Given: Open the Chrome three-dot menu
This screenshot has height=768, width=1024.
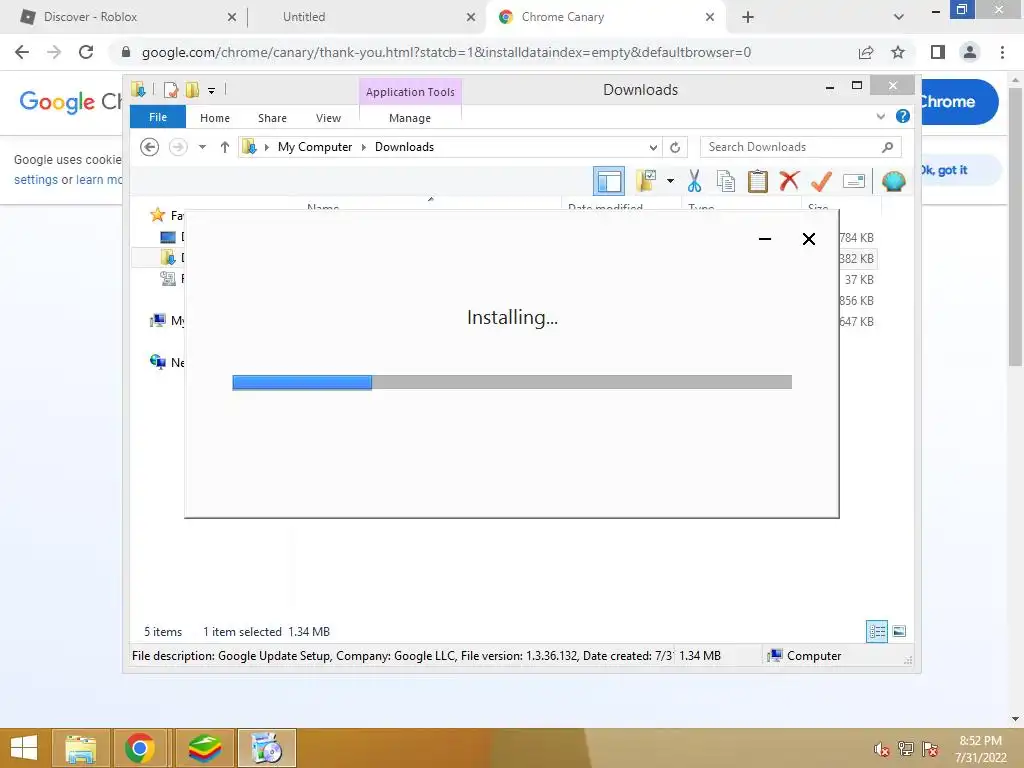Looking at the screenshot, I should (x=1002, y=52).
